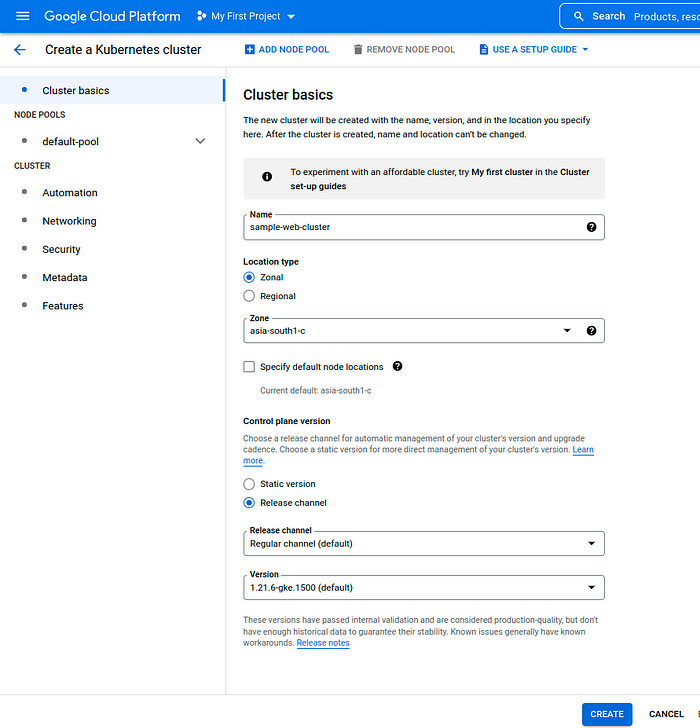Open the My First Project dropdown

coord(246,16)
